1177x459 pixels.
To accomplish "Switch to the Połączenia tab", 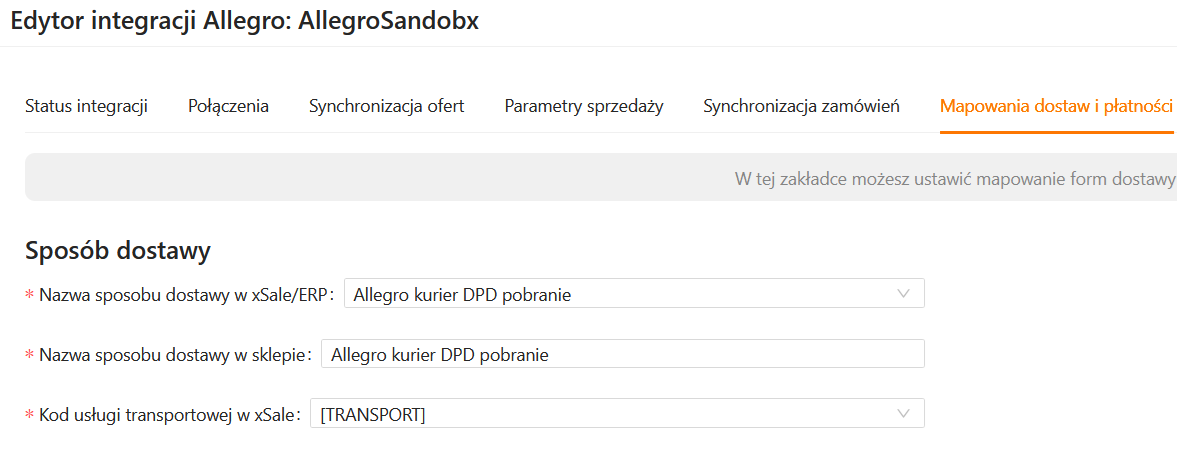I will pos(228,106).
